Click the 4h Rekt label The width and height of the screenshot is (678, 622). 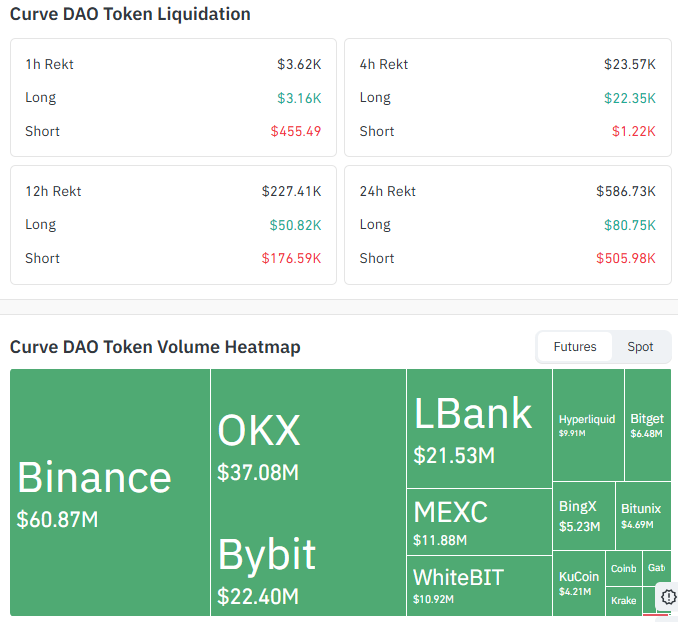(x=384, y=64)
